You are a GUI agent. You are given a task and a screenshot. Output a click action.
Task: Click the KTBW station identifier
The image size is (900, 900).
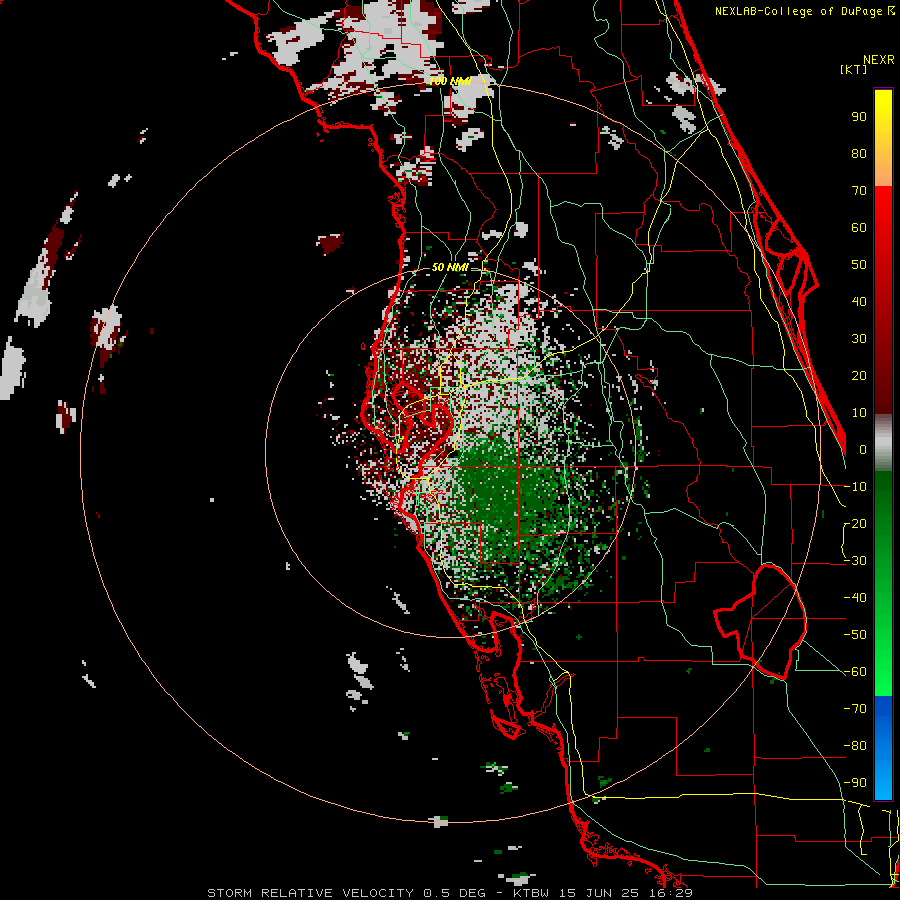(530, 893)
